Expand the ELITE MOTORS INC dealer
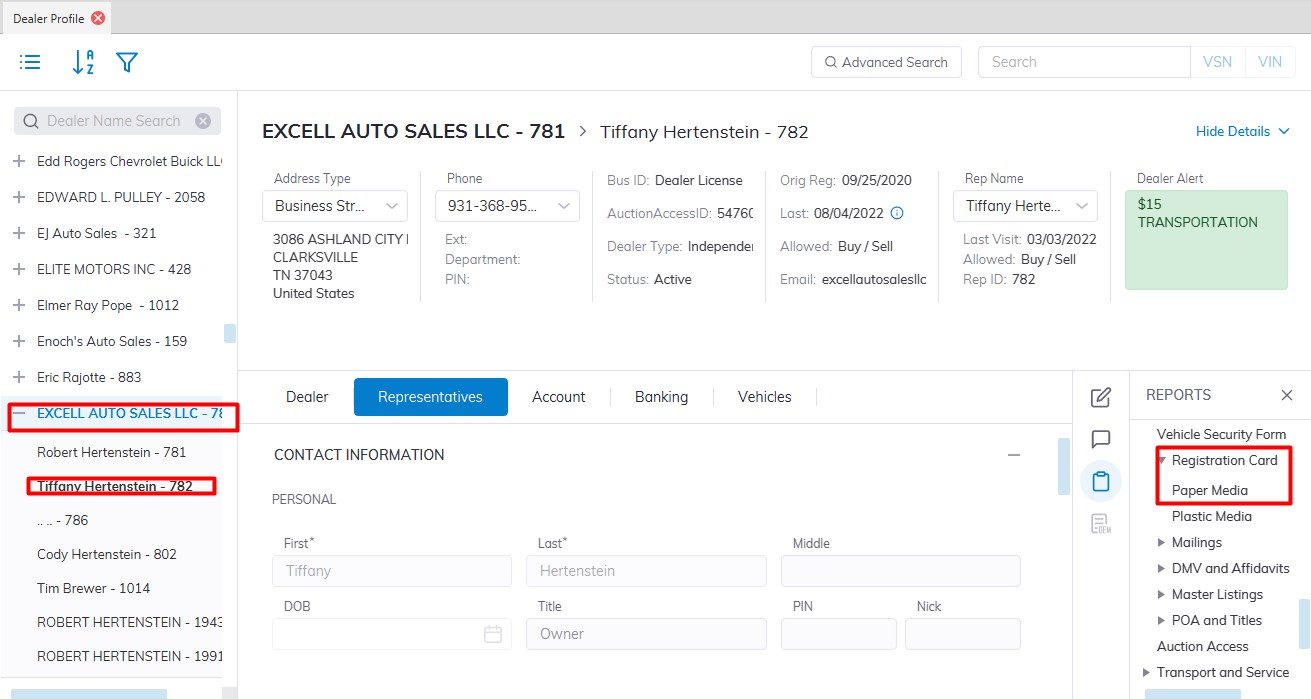1311x699 pixels. (x=18, y=269)
